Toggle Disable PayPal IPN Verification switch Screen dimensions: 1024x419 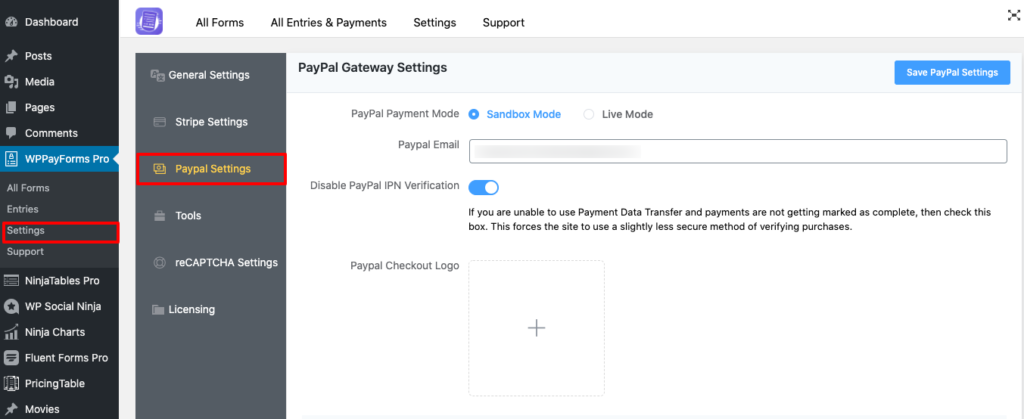pyautogui.click(x=484, y=187)
